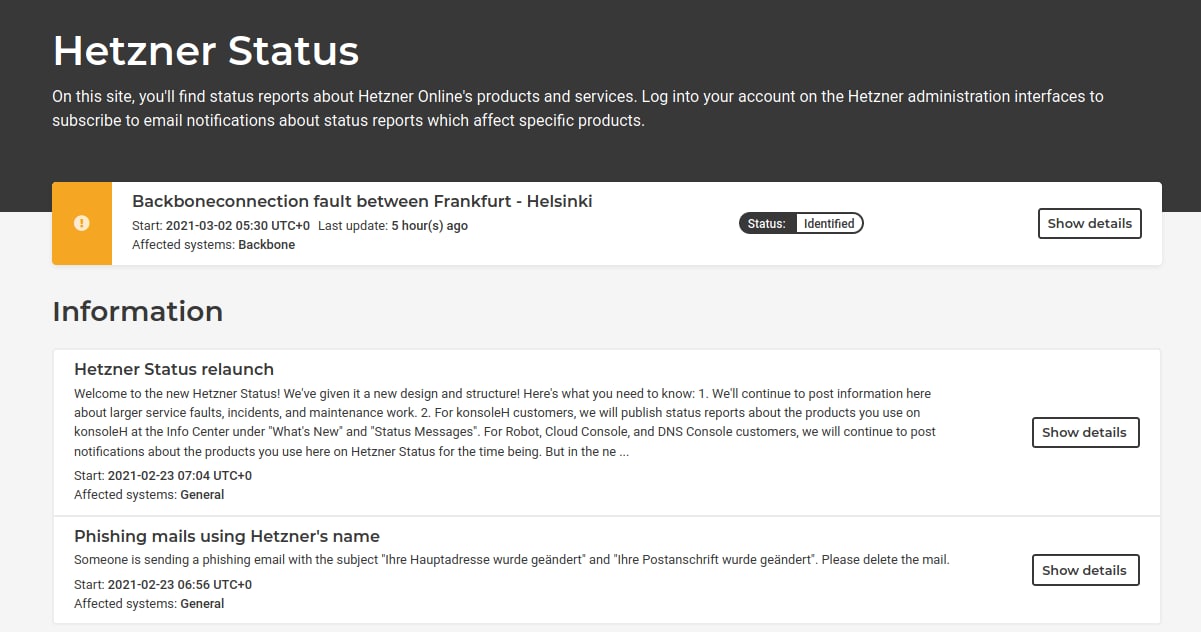Screen dimensions: 1201x632
Task: Click the 2021-02-23 07:04 UTC+0 start date
Action: point(180,476)
